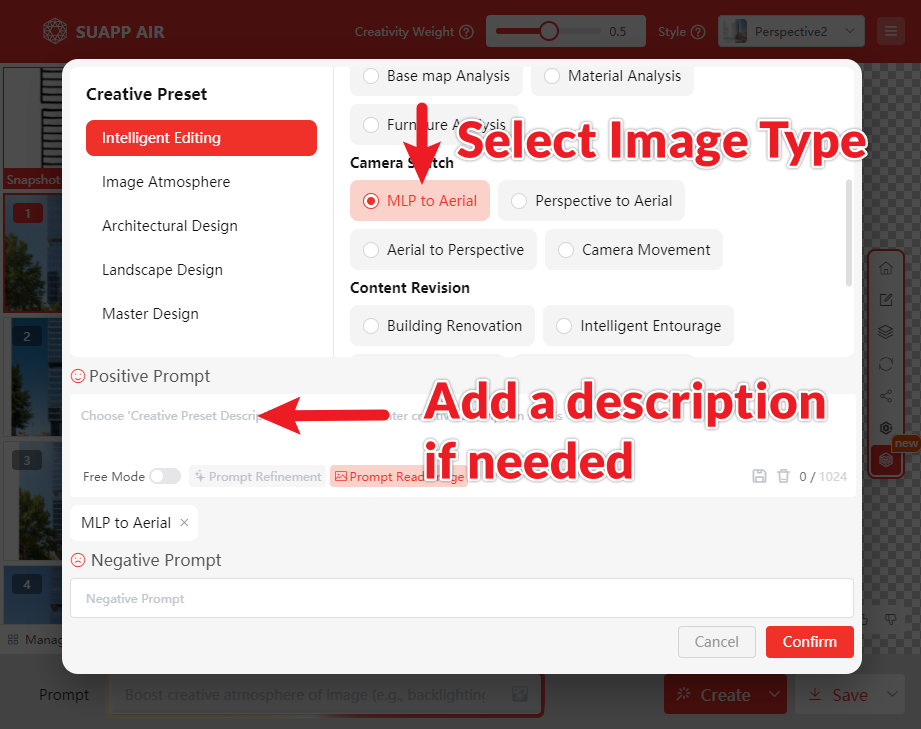The width and height of the screenshot is (921, 729).
Task: Select the Building Renovation radio option
Action: [442, 326]
